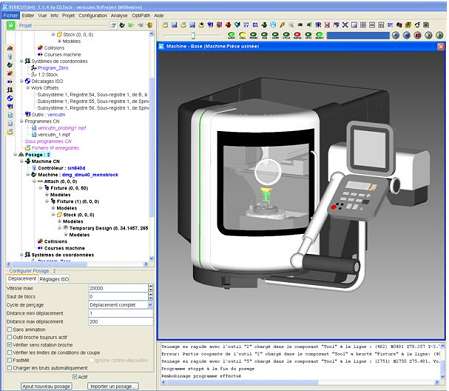
Task: Toggle Charger en bruts automatiquement checkbox
Action: click(10, 368)
